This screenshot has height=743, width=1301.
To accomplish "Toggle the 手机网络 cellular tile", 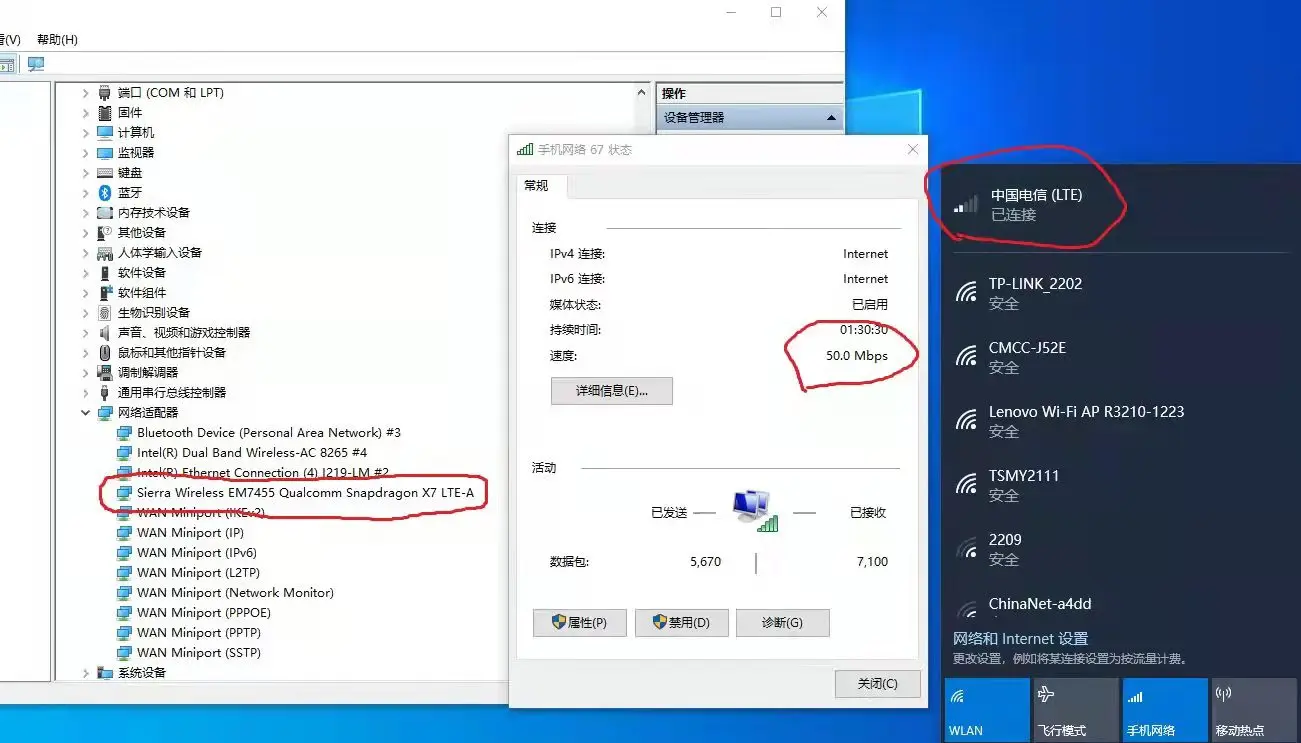I will [1165, 710].
